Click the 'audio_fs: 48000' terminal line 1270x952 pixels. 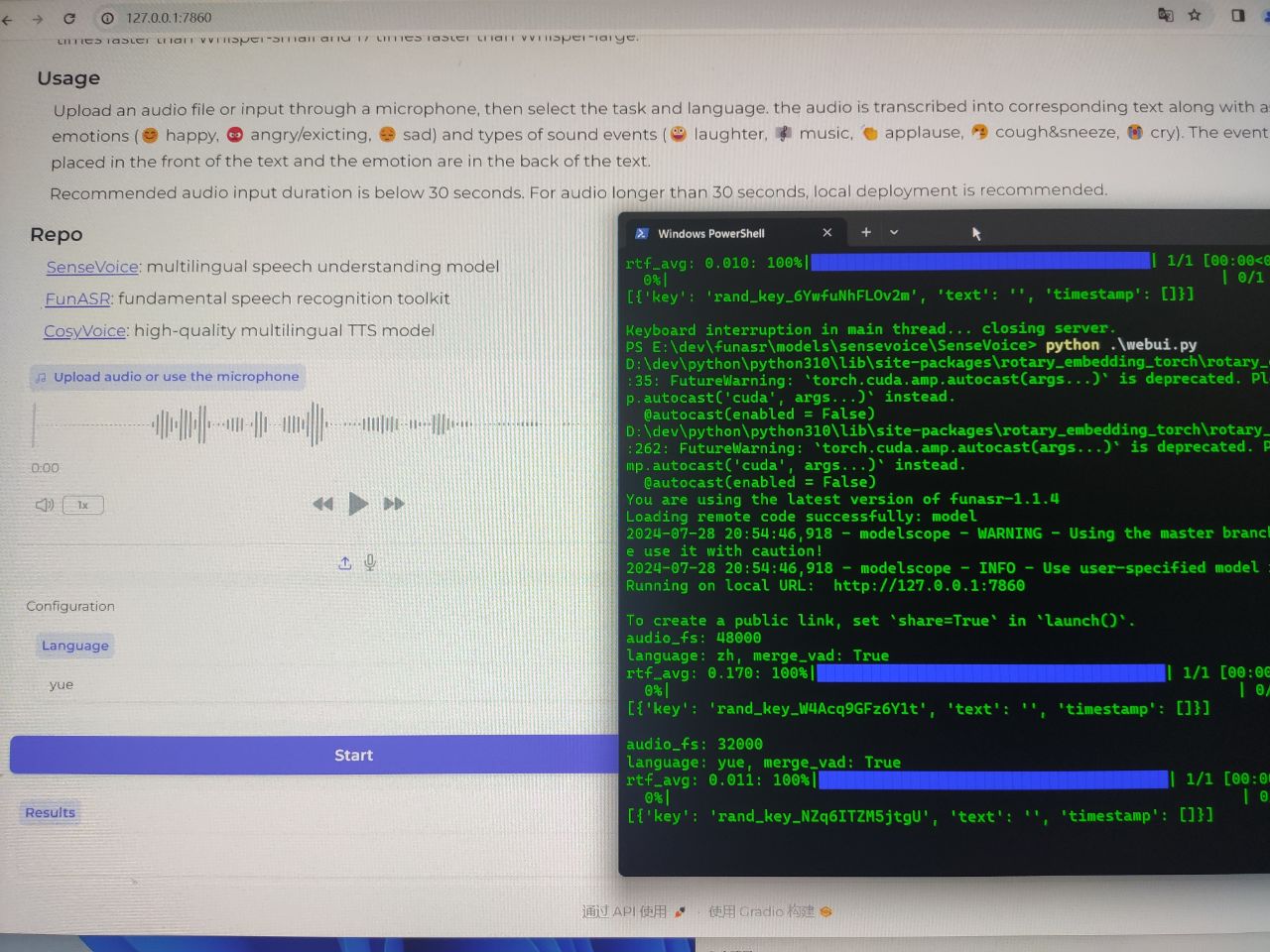click(694, 638)
